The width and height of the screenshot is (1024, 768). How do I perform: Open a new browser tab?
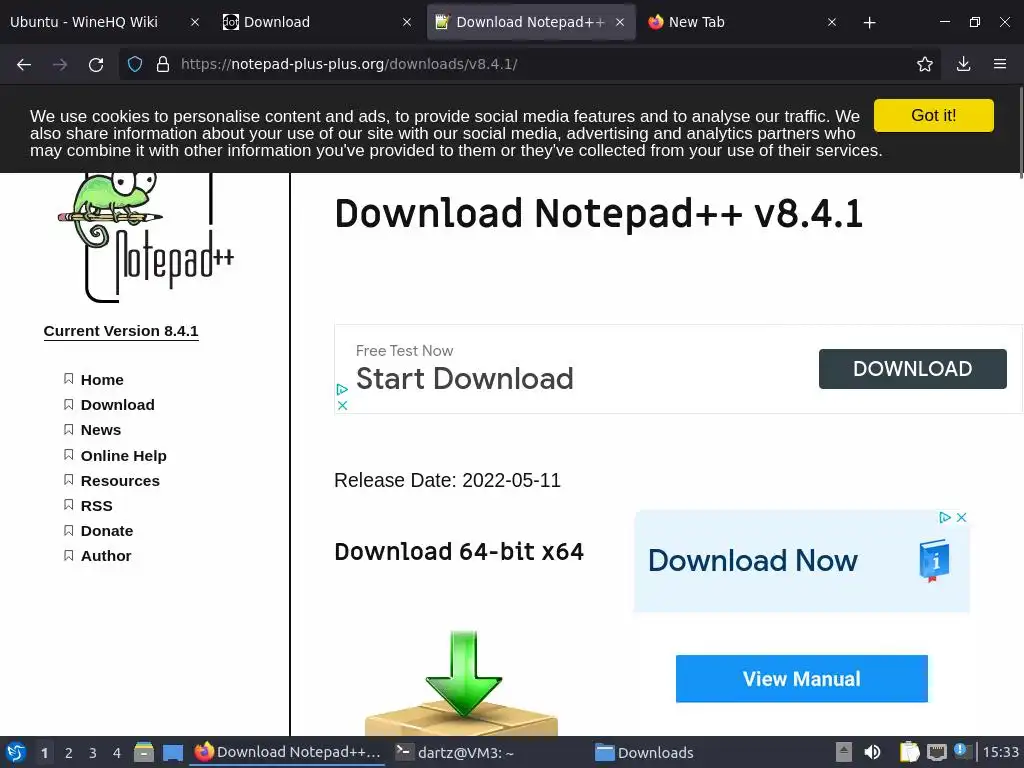[x=869, y=23]
